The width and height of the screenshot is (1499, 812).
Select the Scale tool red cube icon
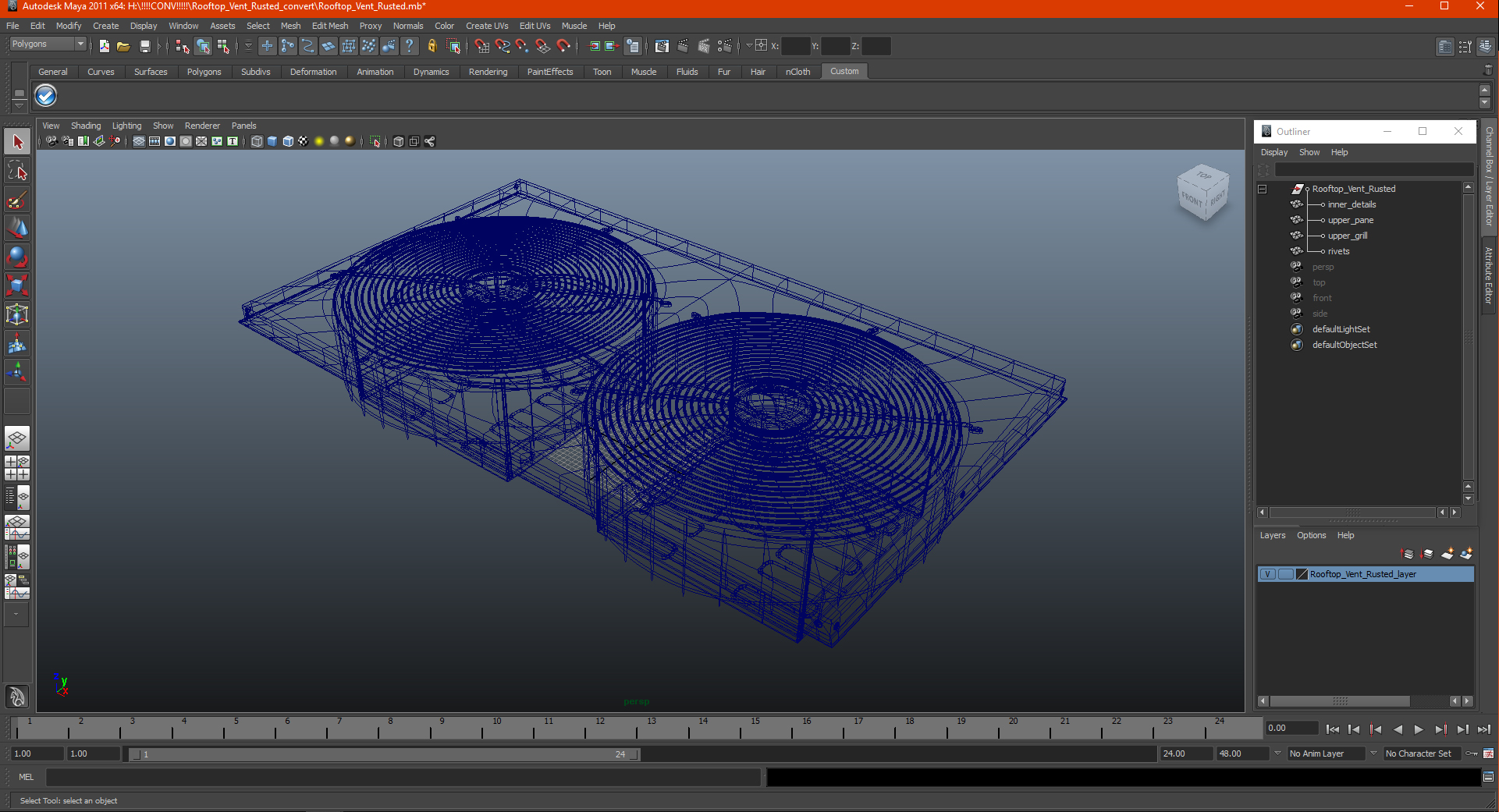pos(17,286)
